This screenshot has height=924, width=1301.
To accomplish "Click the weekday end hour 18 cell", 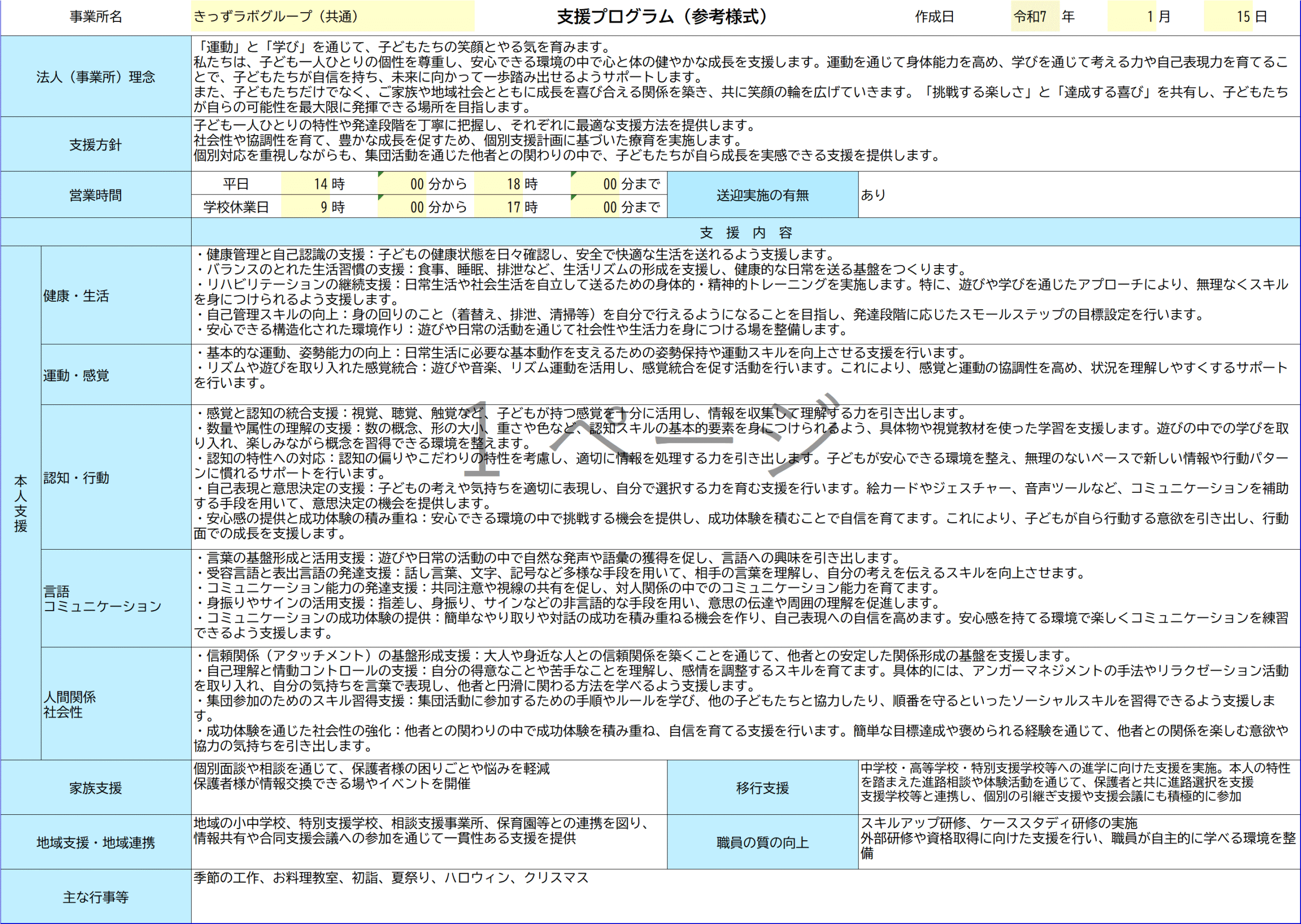I will point(498,184).
